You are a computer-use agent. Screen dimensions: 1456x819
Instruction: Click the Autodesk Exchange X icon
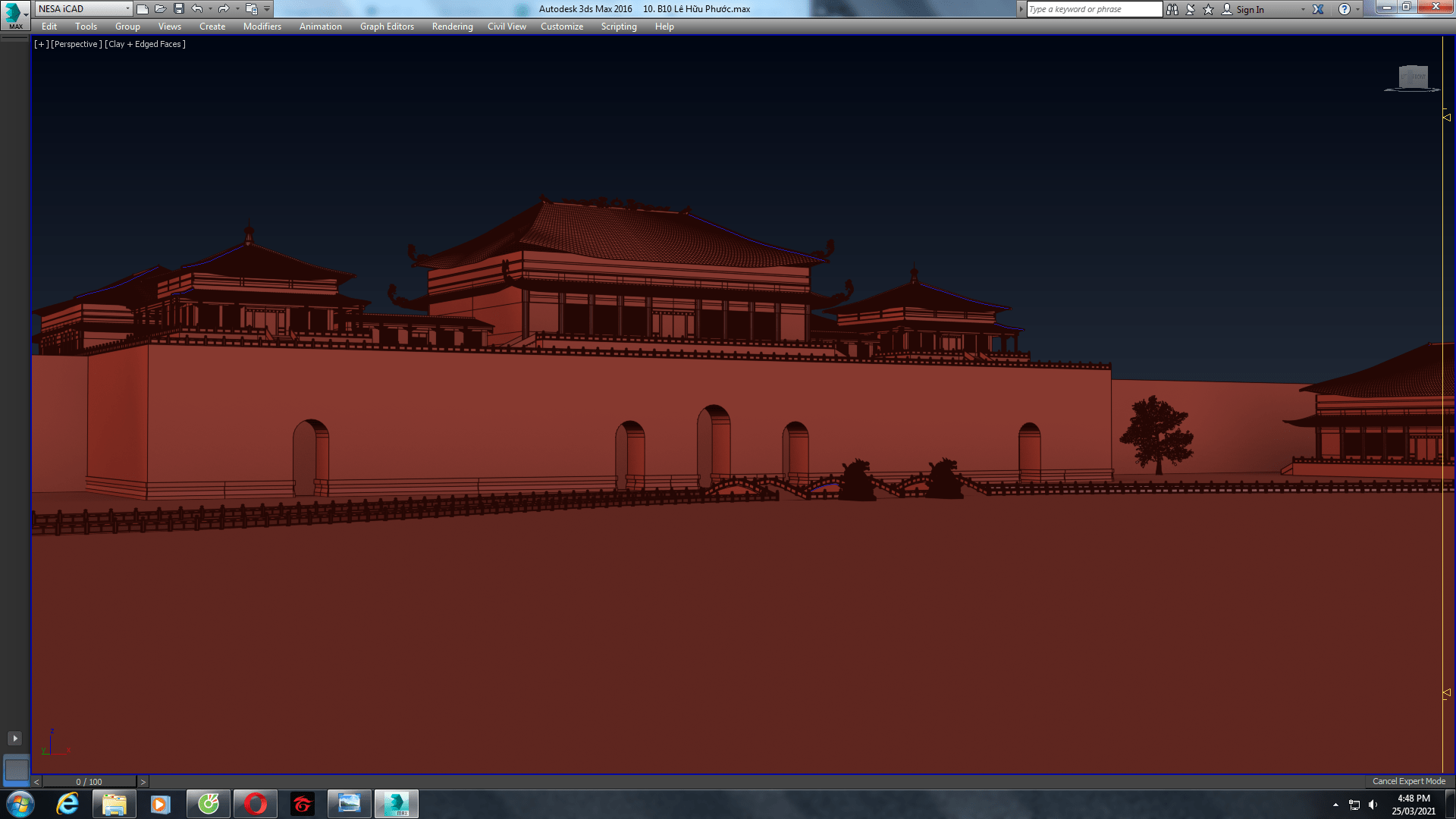click(1318, 9)
